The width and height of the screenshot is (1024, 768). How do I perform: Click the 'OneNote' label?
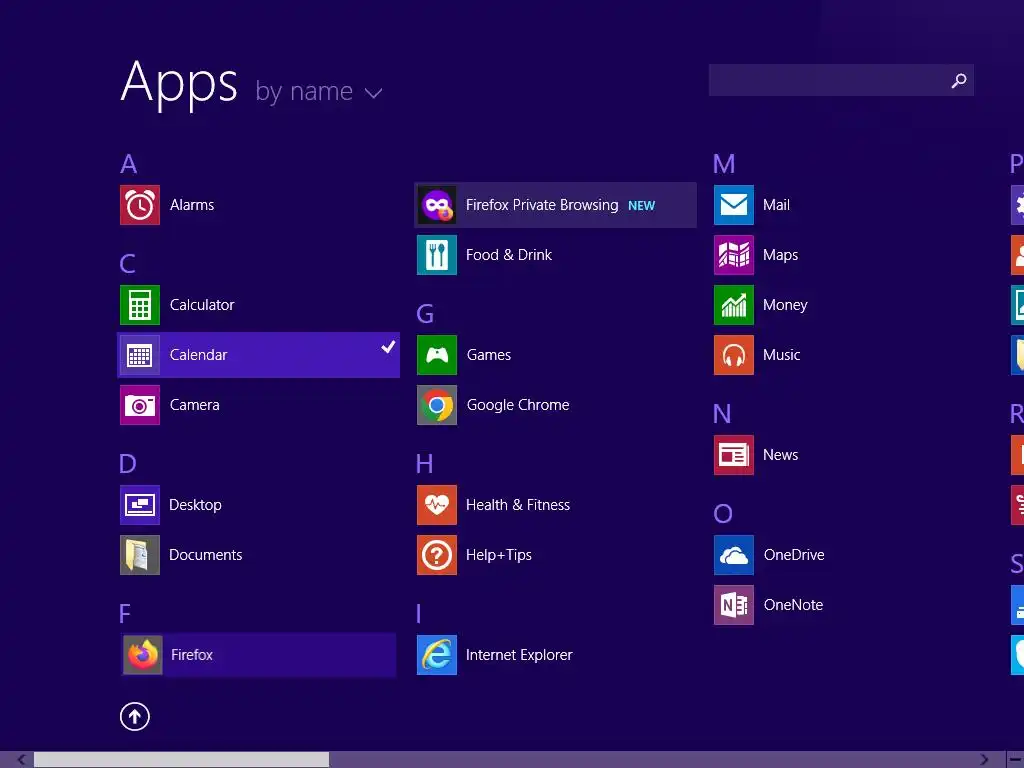[x=793, y=605]
